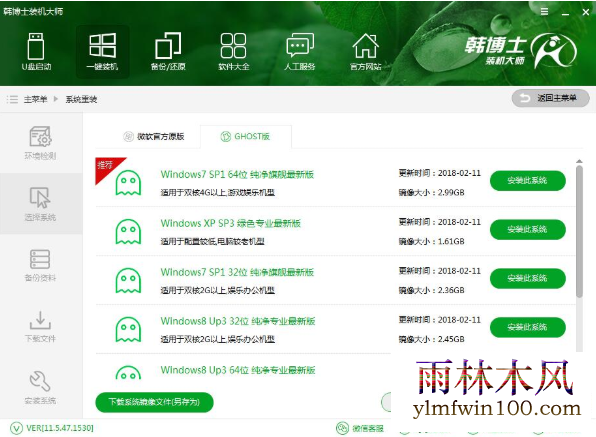
Task: Install Windows7 SP1 64位 system
Action: point(528,180)
